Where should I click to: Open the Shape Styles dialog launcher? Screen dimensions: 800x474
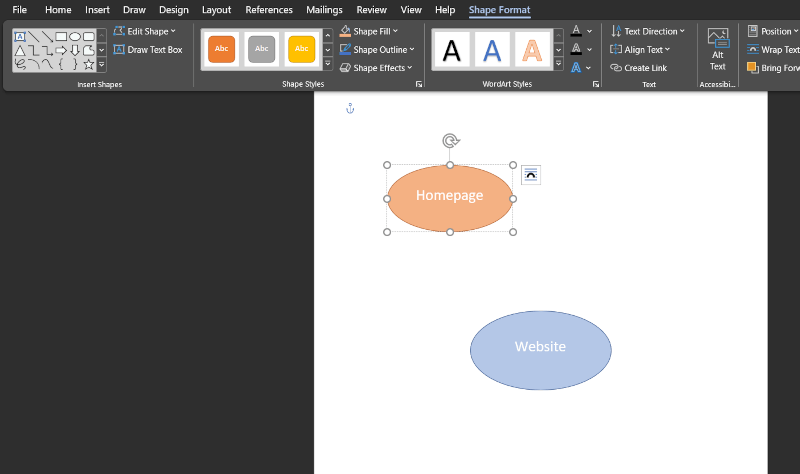[x=419, y=85]
